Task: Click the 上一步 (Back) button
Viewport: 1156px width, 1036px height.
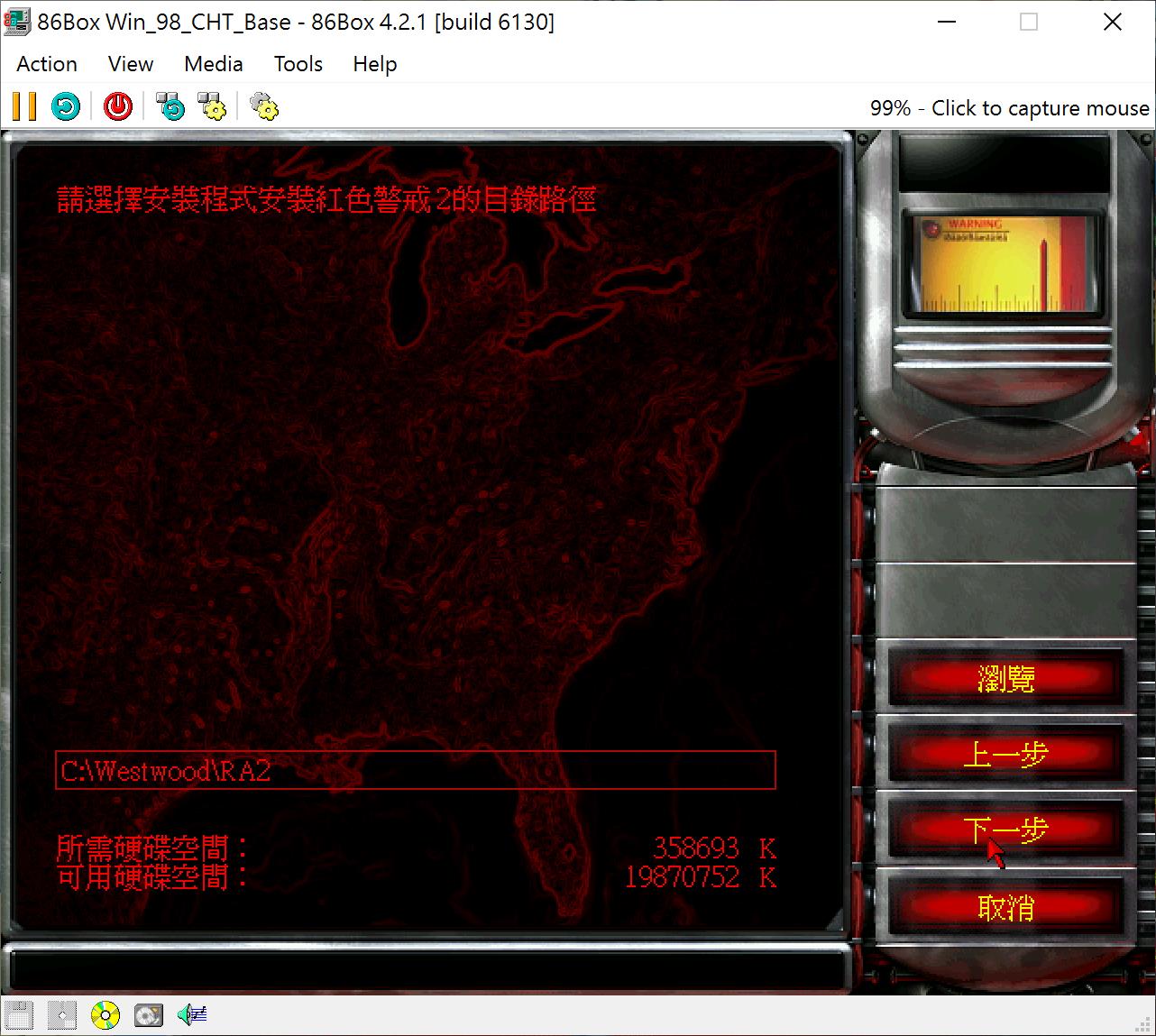Action: click(1005, 754)
